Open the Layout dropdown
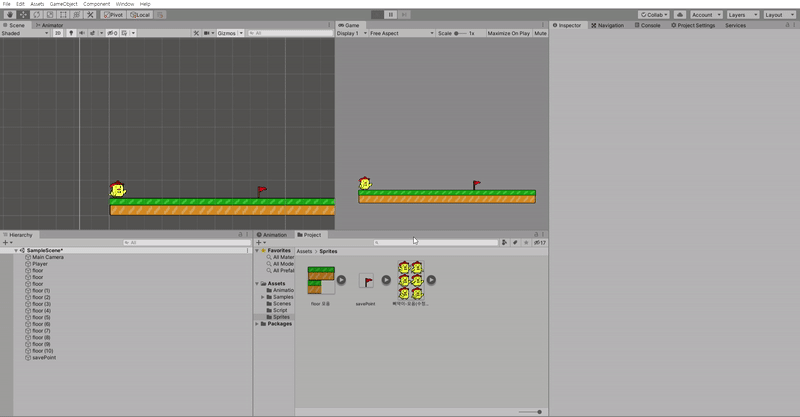 780,15
